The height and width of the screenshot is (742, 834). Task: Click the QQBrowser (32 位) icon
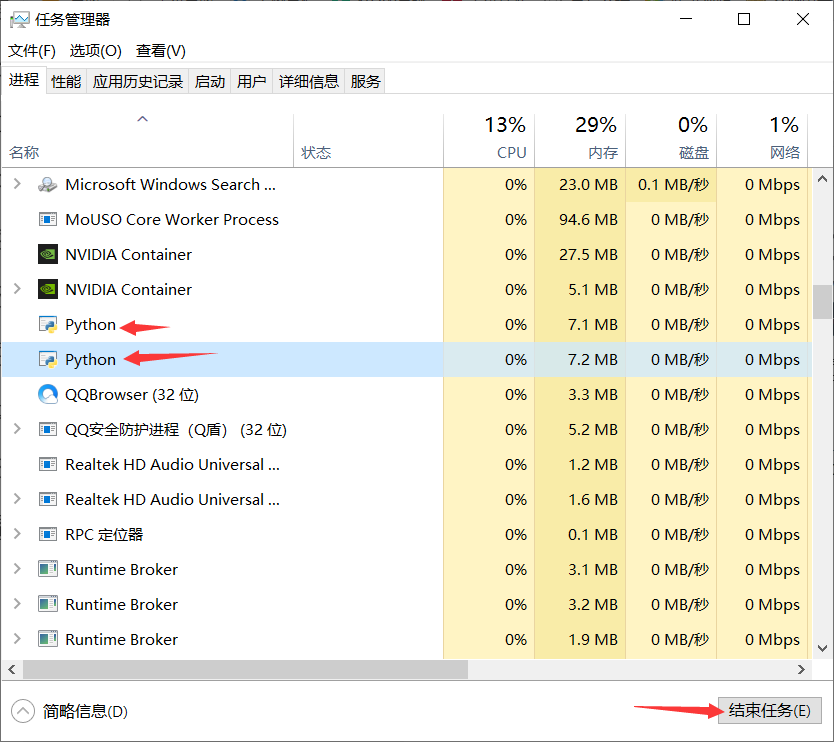[48, 394]
